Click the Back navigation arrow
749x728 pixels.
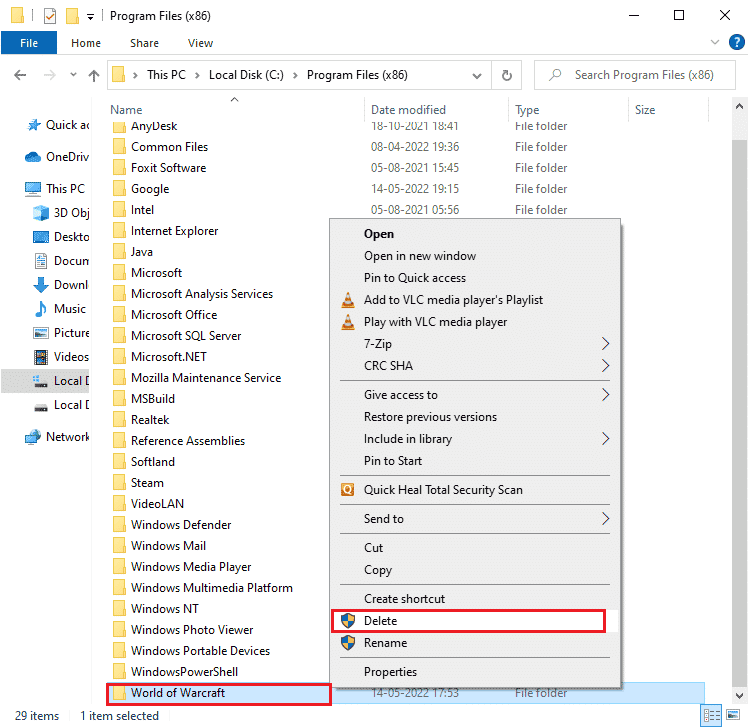(x=22, y=75)
